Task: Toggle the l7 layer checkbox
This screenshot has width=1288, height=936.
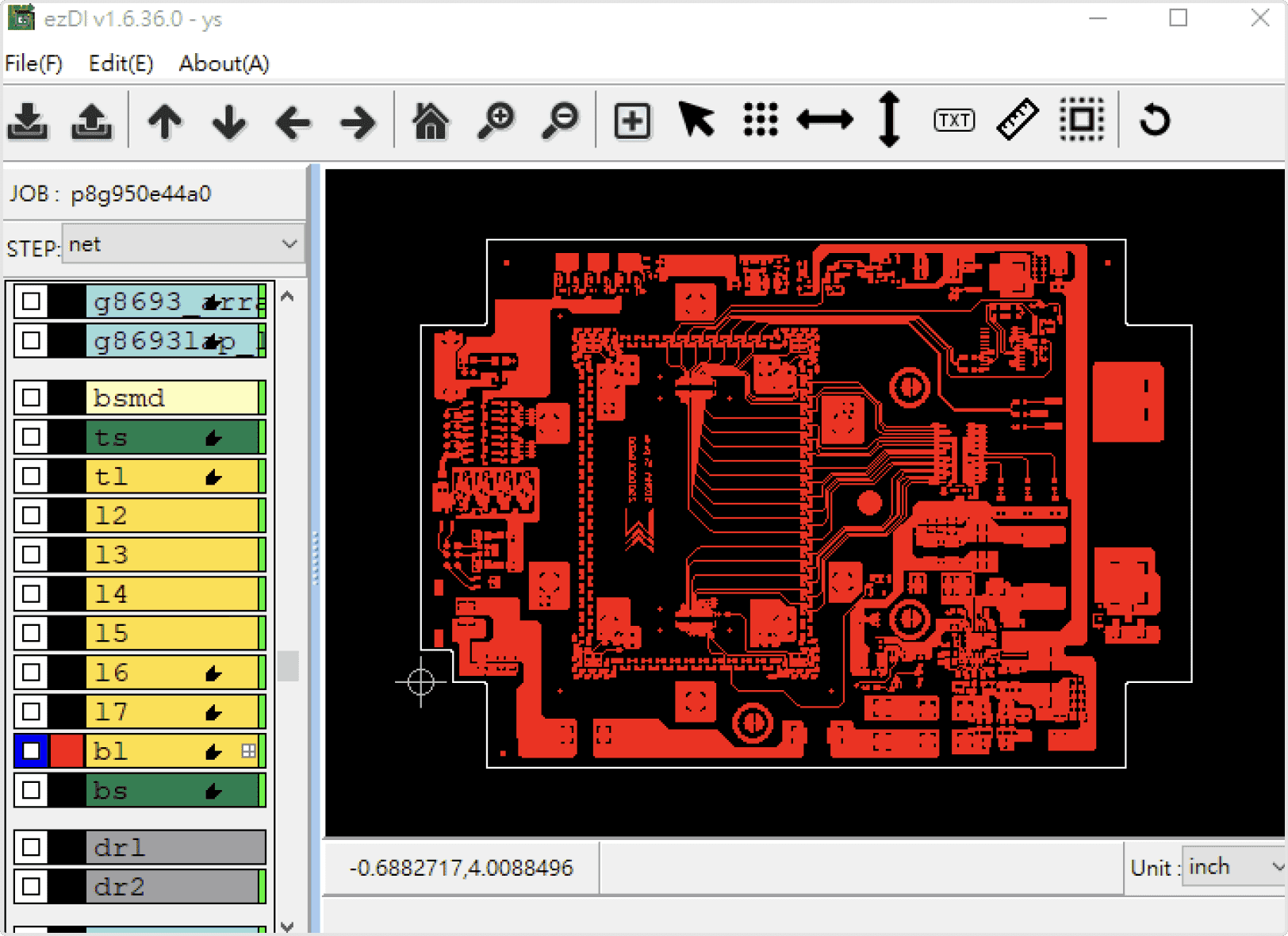Action: [31, 712]
